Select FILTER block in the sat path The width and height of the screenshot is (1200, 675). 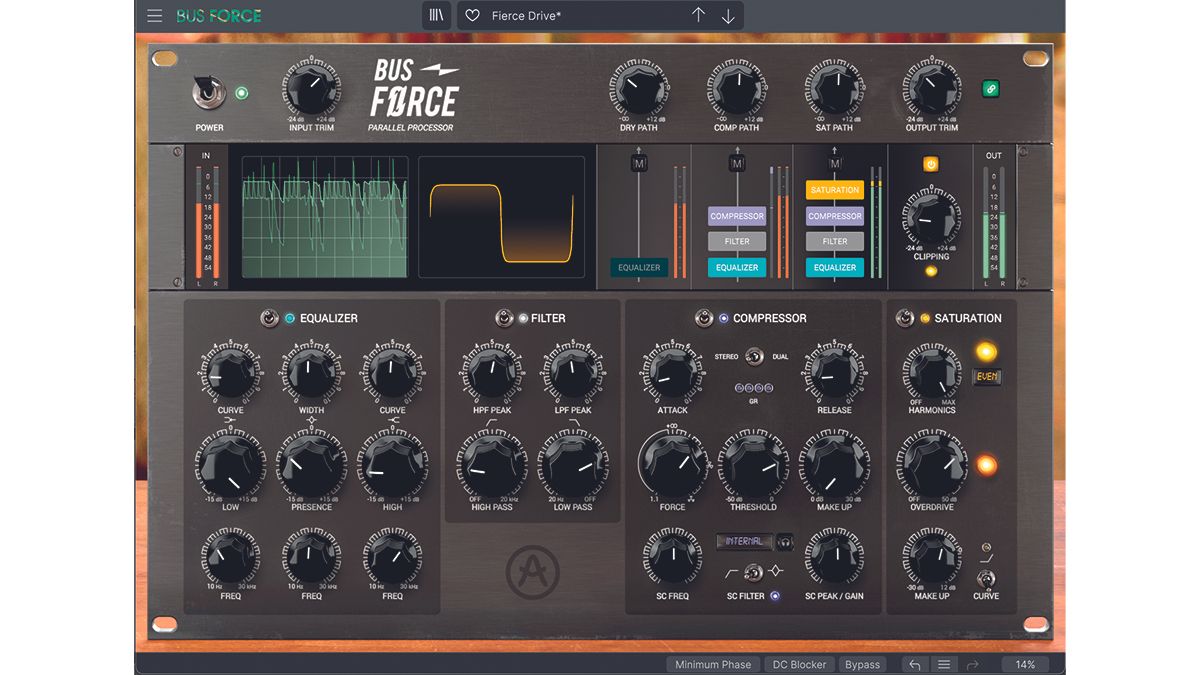(x=835, y=241)
